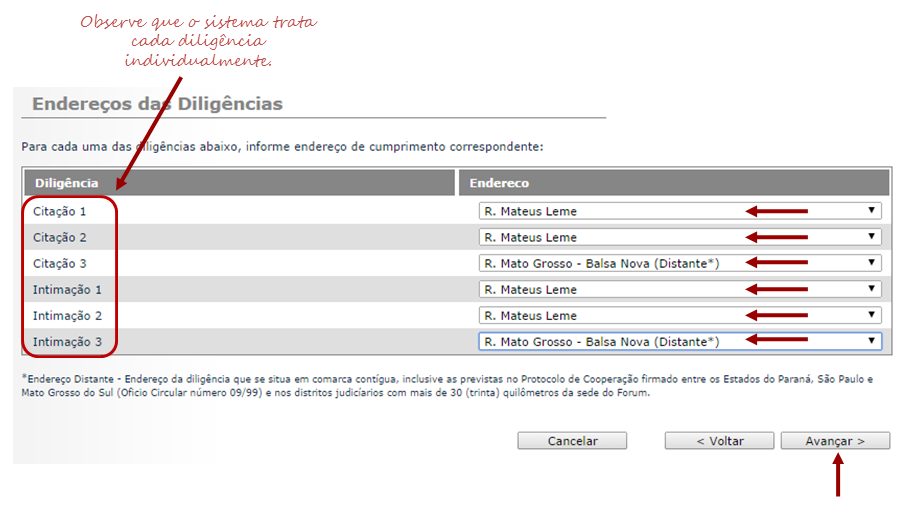The width and height of the screenshot is (922, 508).
Task: Open the address dropdown for Citação 2
Action: click(x=680, y=237)
